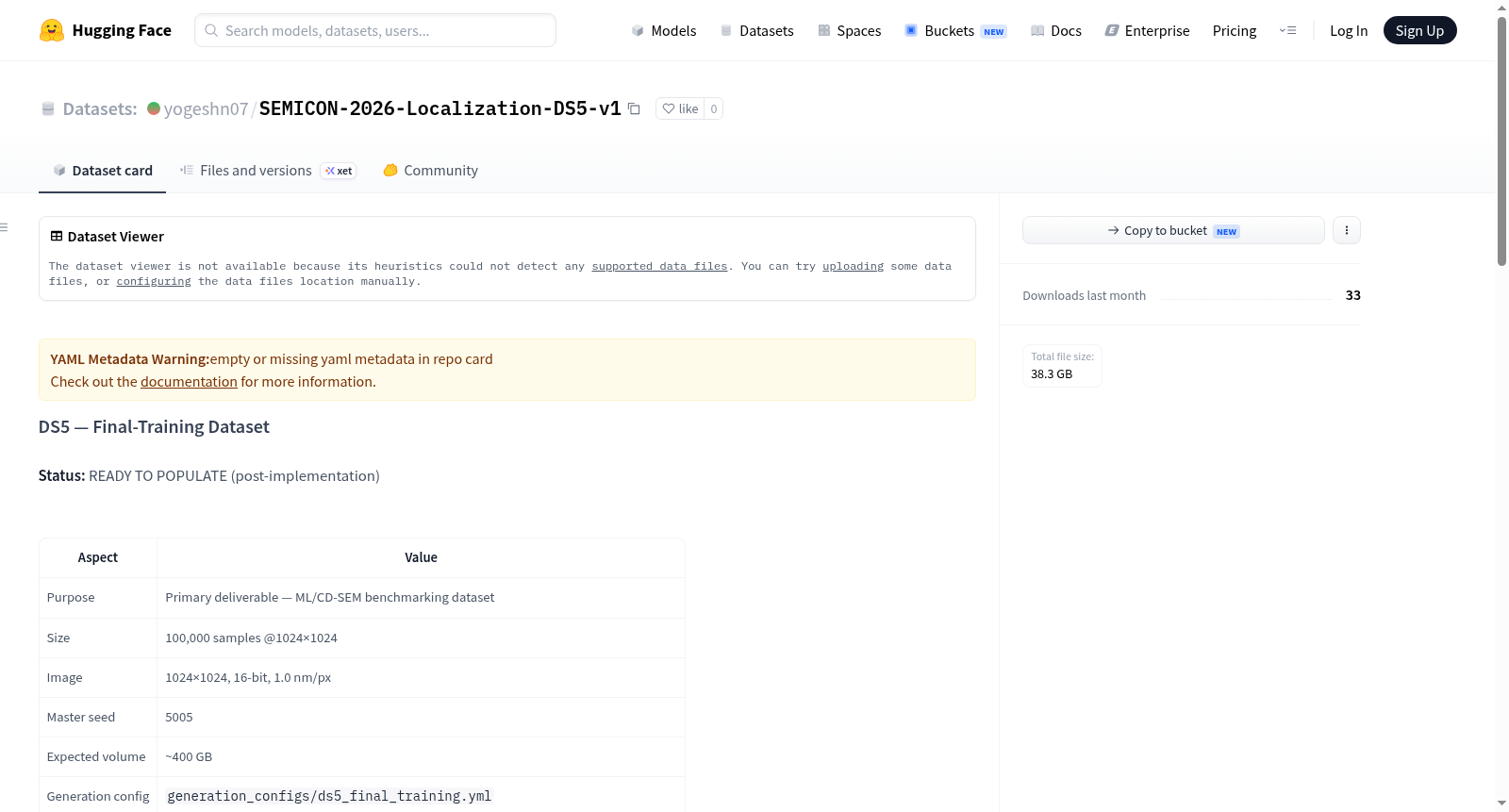Open the three-dot more options menu
This screenshot has height=812, width=1509.
pos(1347,230)
